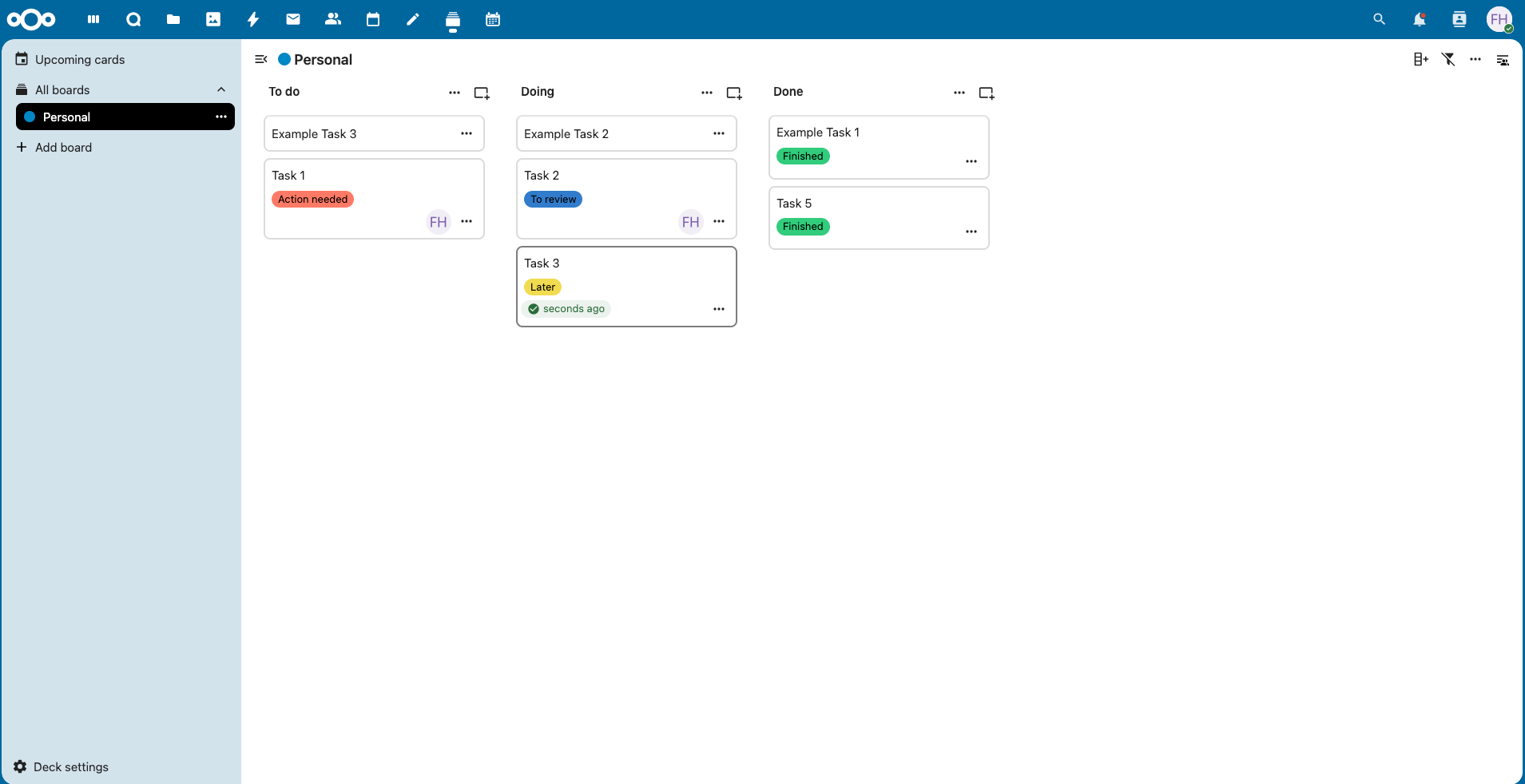Image resolution: width=1525 pixels, height=784 pixels.
Task: Open the Task 1 card actions menu
Action: click(x=467, y=221)
